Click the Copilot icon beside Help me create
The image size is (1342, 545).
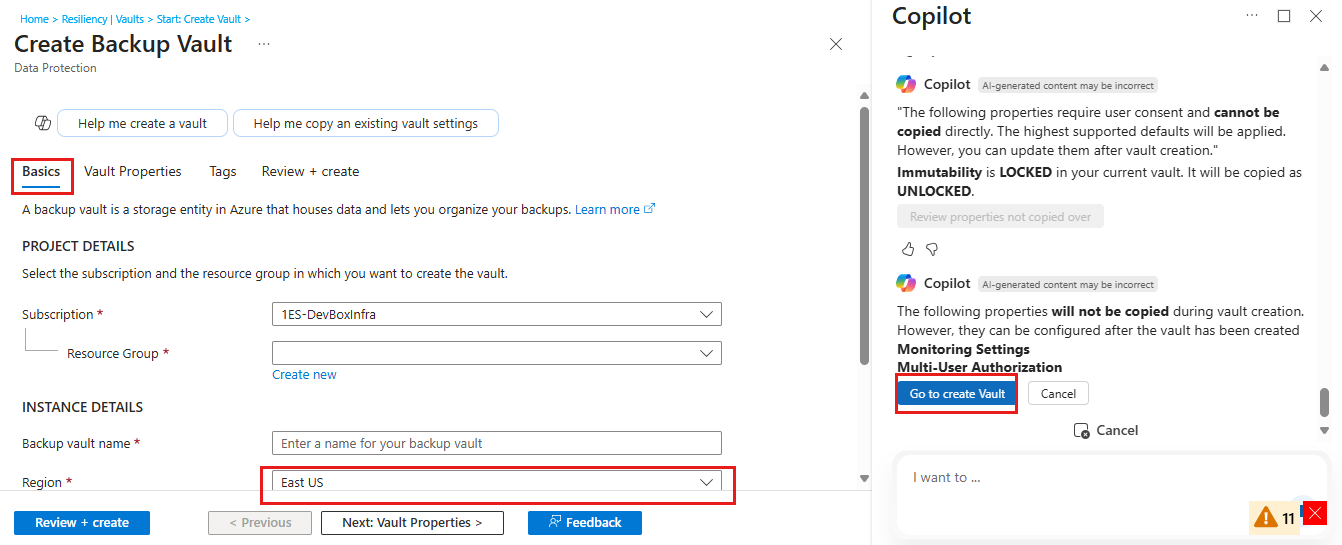click(42, 123)
